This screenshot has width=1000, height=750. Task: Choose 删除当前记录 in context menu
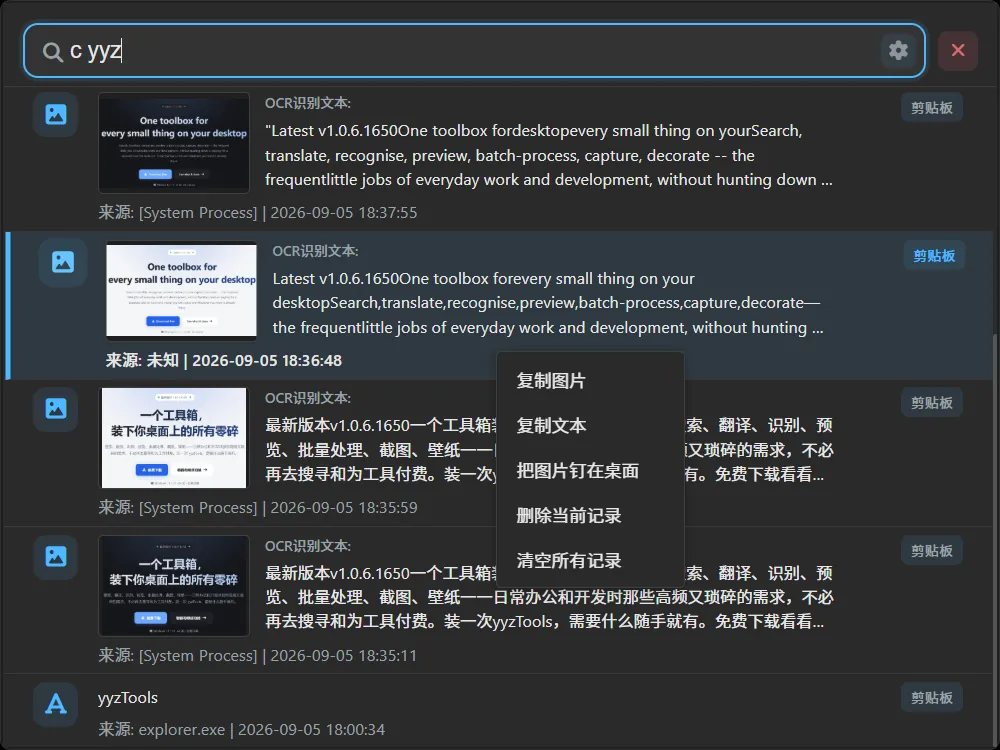590,515
